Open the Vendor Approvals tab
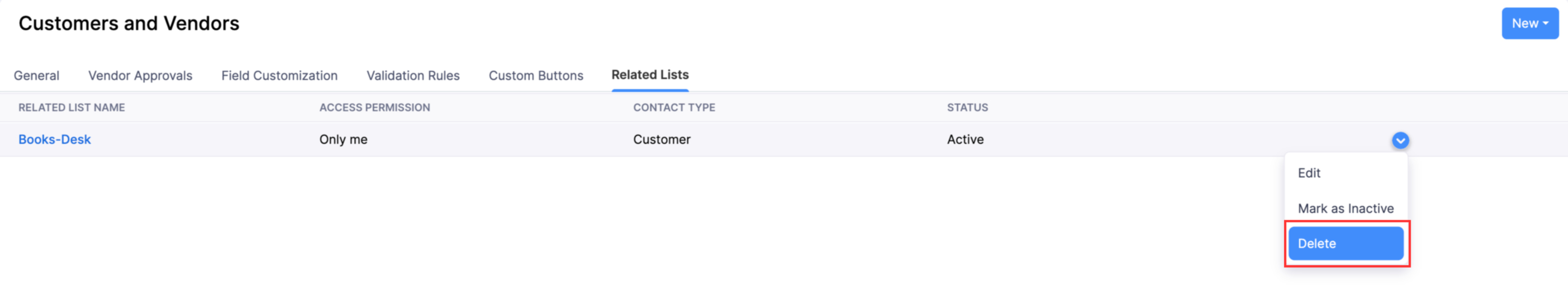 (140, 75)
